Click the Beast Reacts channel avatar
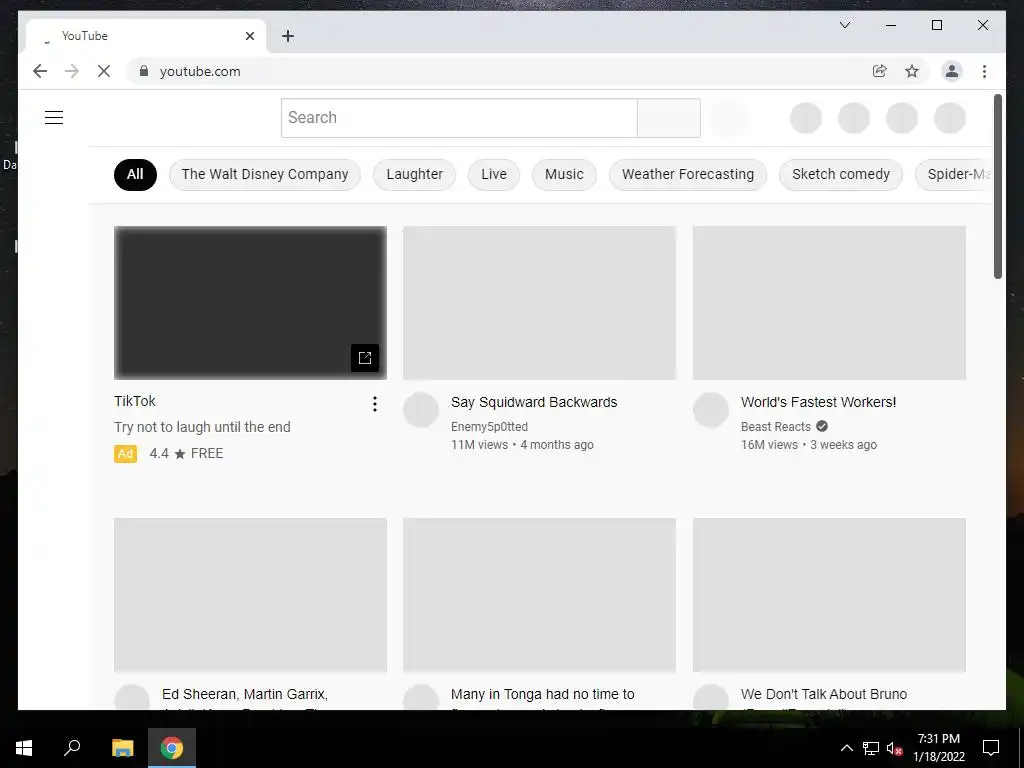The image size is (1024, 768). click(x=711, y=409)
